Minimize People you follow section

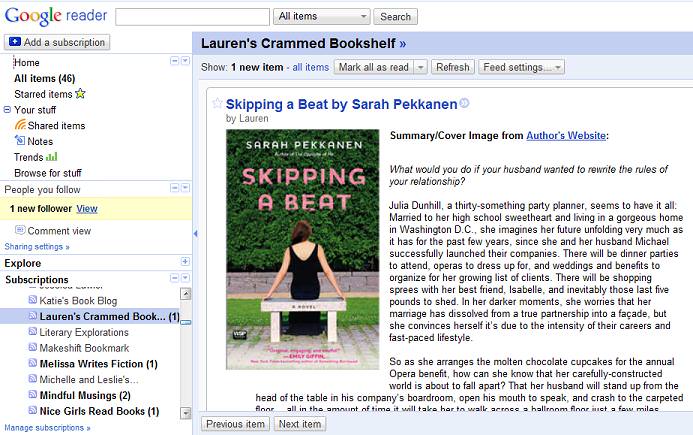(x=175, y=188)
